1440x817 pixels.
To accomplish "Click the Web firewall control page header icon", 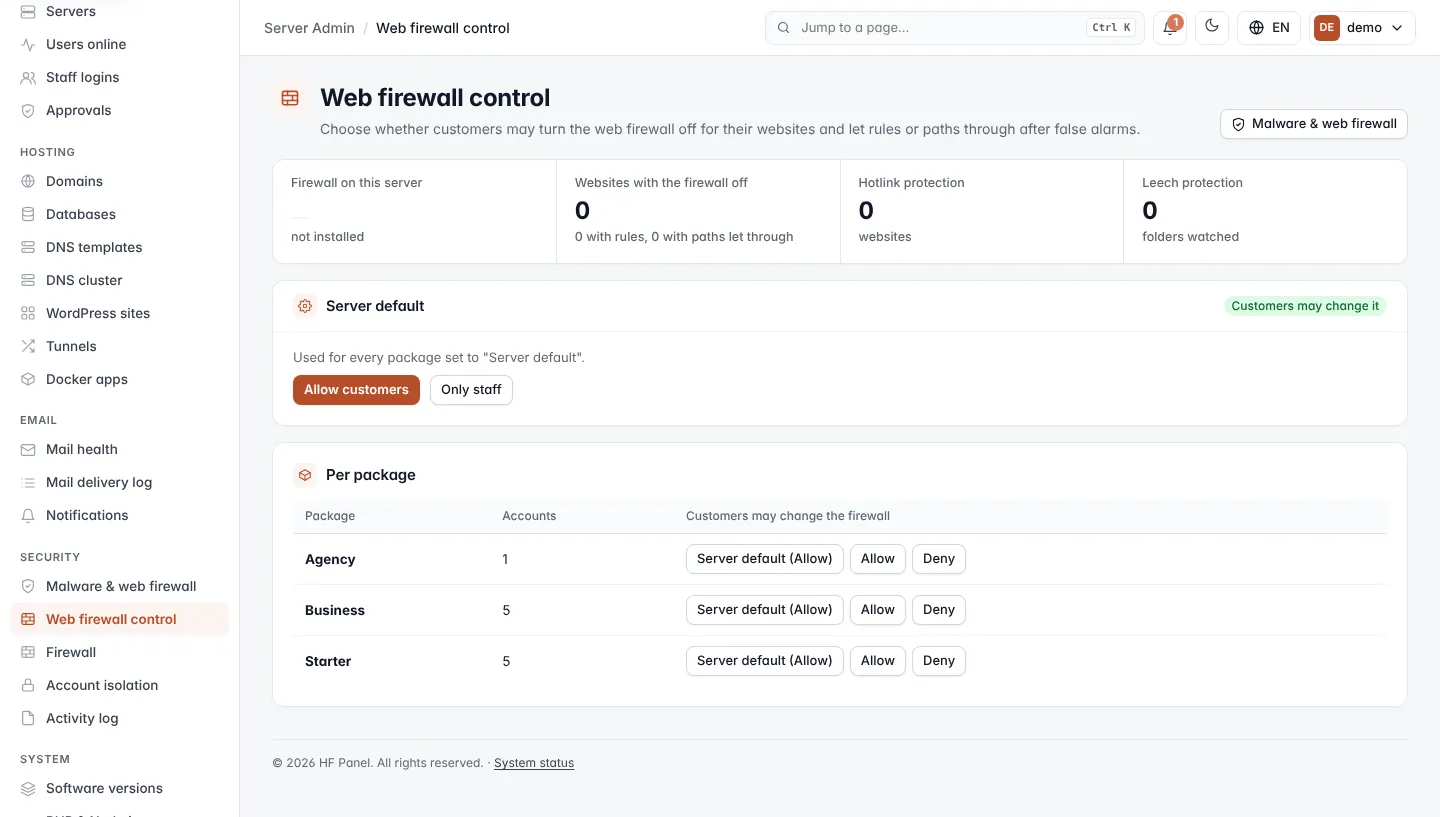I will pyautogui.click(x=290, y=98).
